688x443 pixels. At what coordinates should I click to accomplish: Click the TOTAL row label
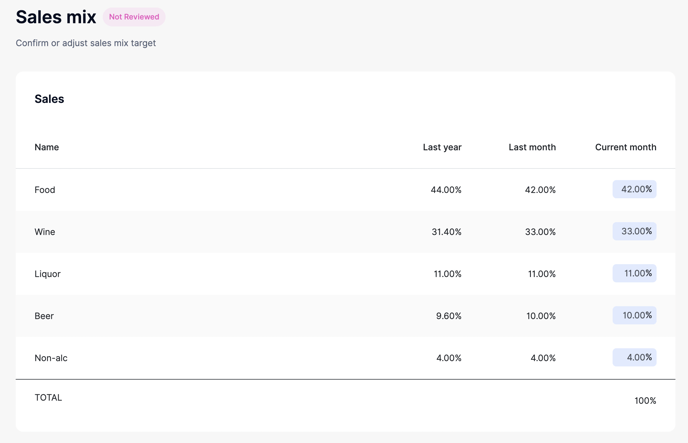(x=48, y=398)
